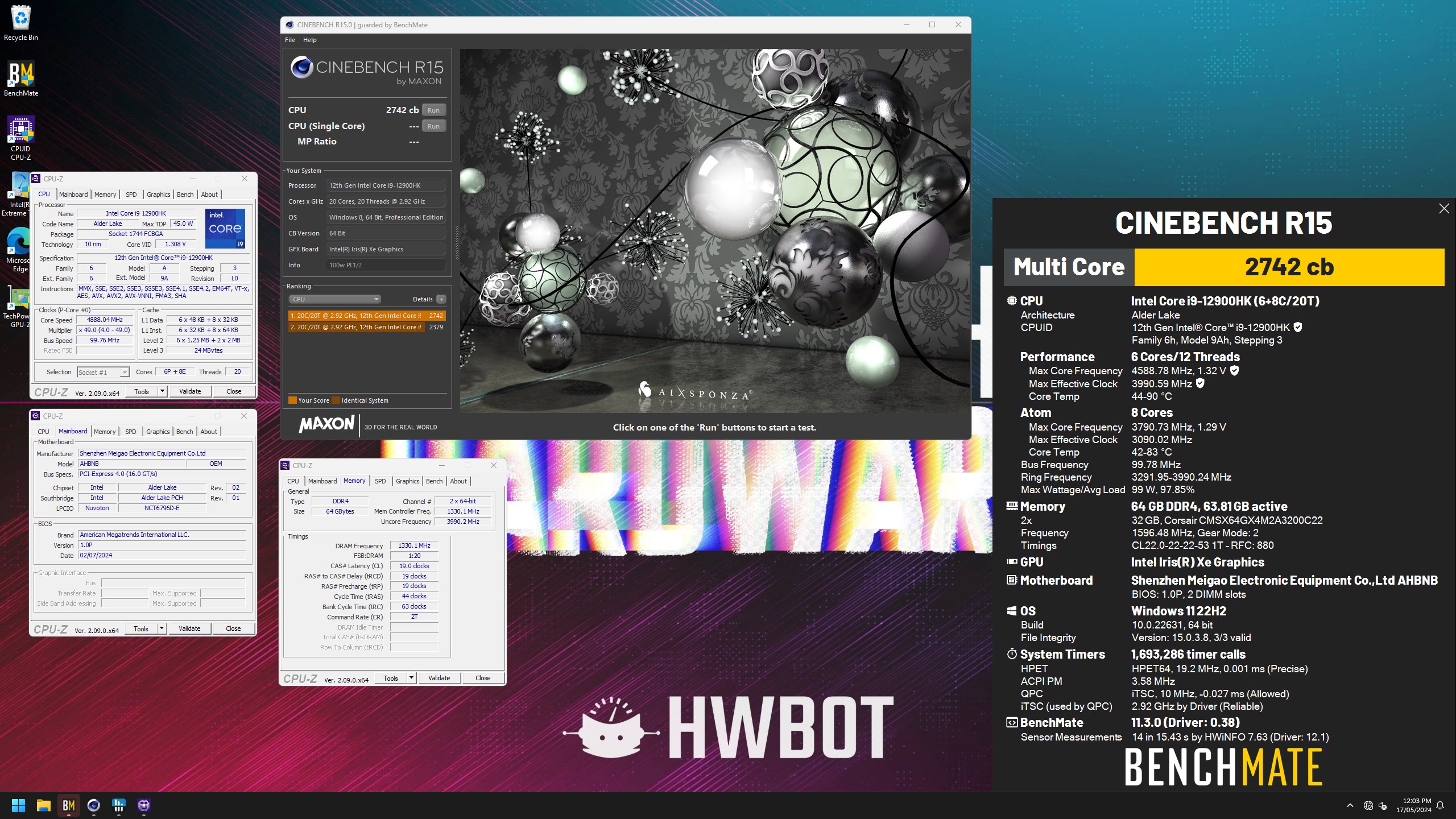The height and width of the screenshot is (819, 1456).
Task: Open About tab in CPU-Z Memory window
Action: pyautogui.click(x=458, y=481)
